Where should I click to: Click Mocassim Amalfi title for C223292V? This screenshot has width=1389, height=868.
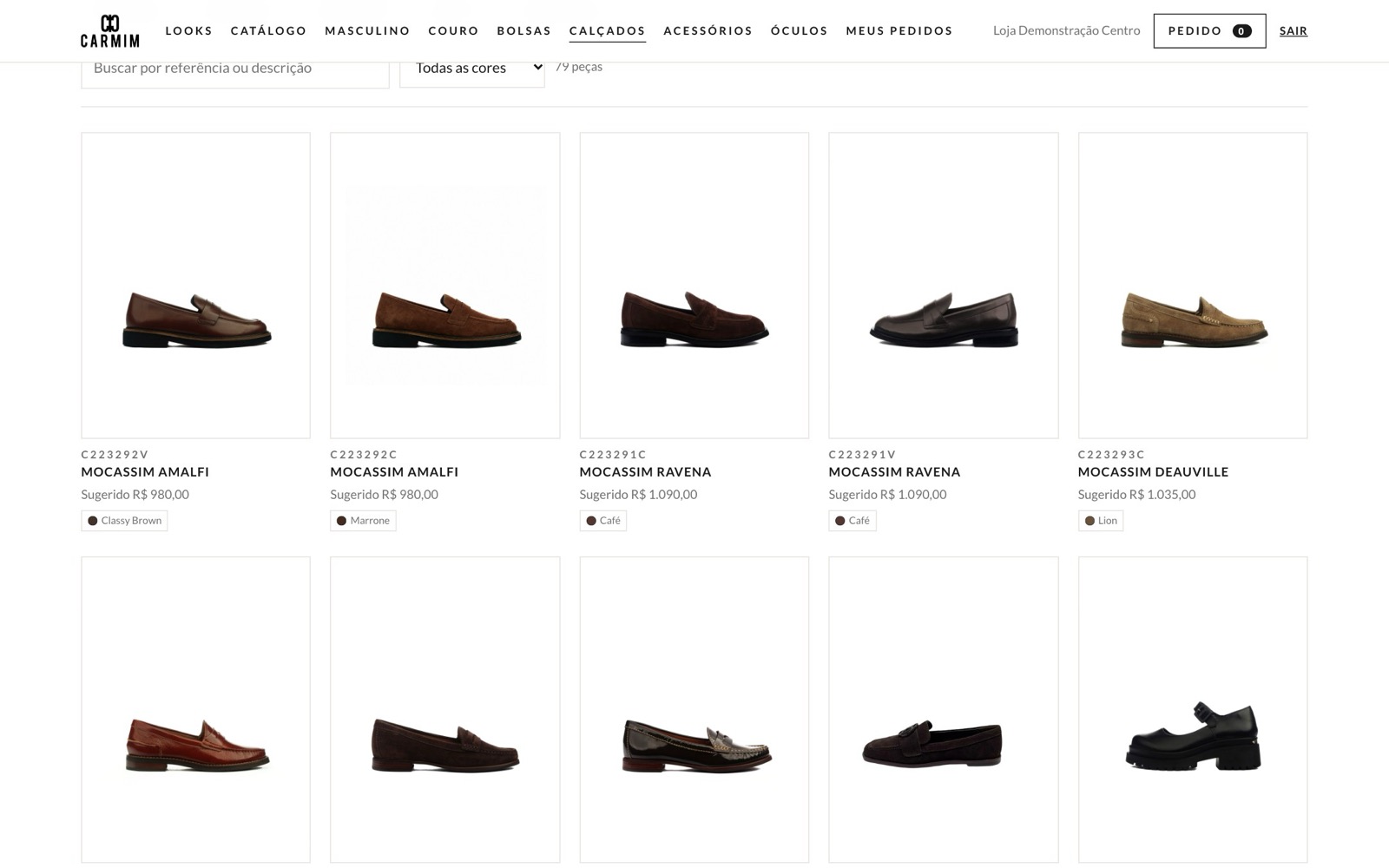pos(145,472)
